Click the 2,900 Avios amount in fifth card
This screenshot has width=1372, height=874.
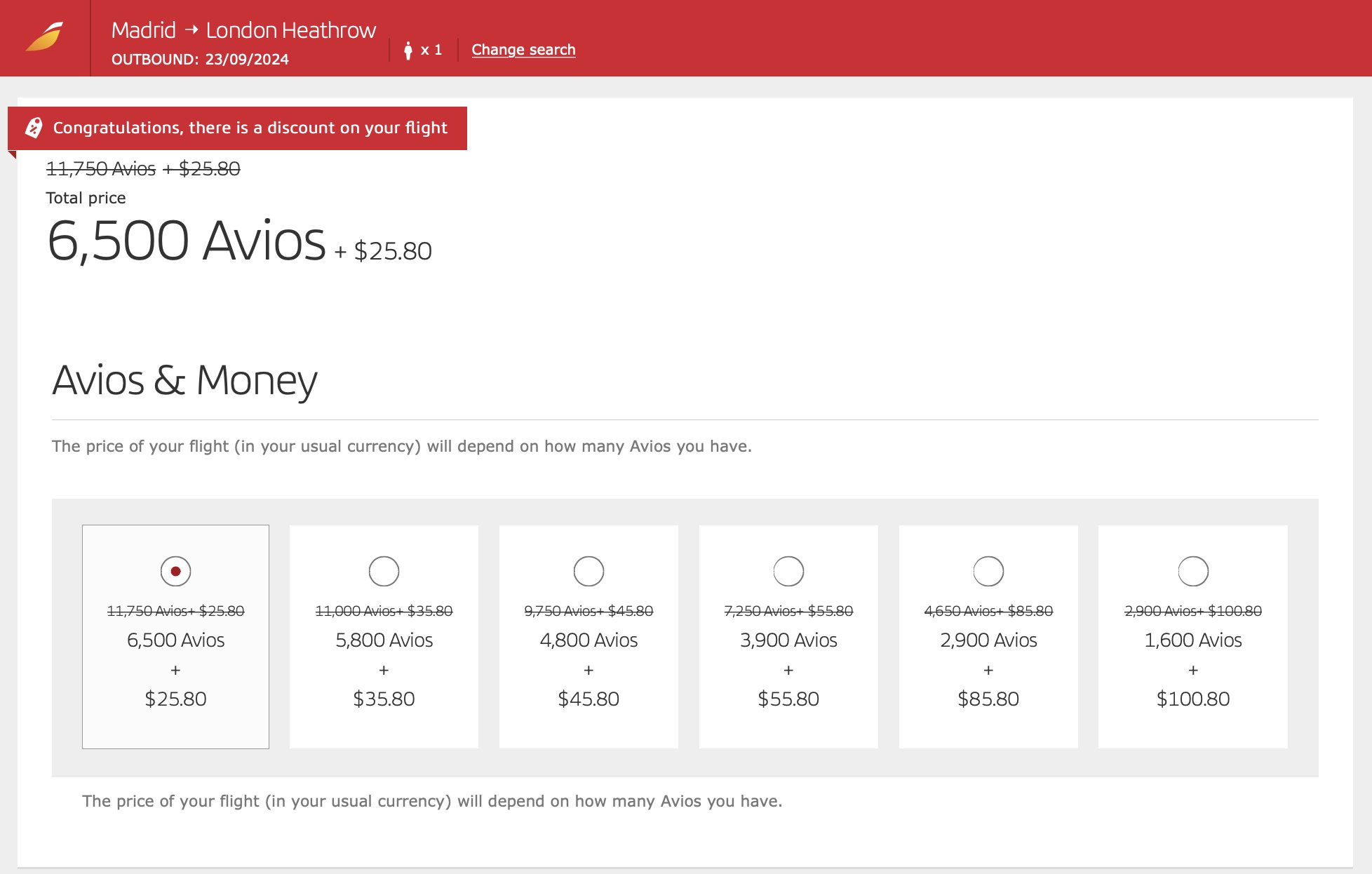[988, 640]
